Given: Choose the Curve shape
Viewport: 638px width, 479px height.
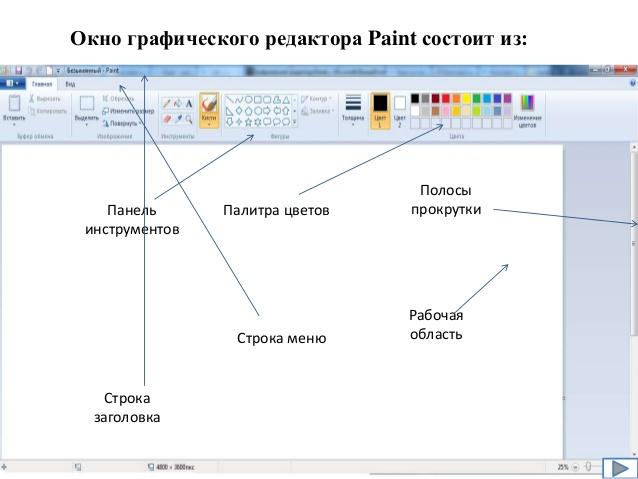Looking at the screenshot, I should pos(239,99).
